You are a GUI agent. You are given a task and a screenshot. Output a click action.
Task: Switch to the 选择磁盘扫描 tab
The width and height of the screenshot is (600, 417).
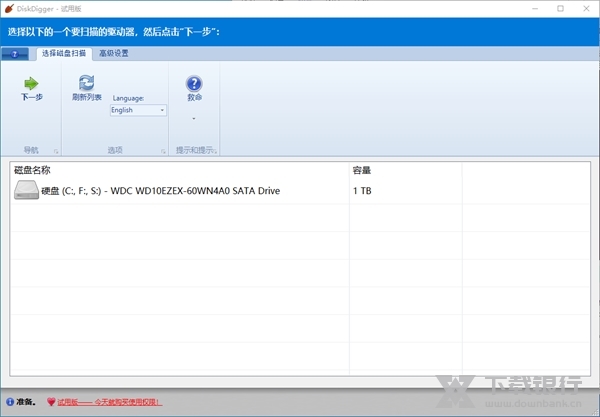[x=64, y=53]
